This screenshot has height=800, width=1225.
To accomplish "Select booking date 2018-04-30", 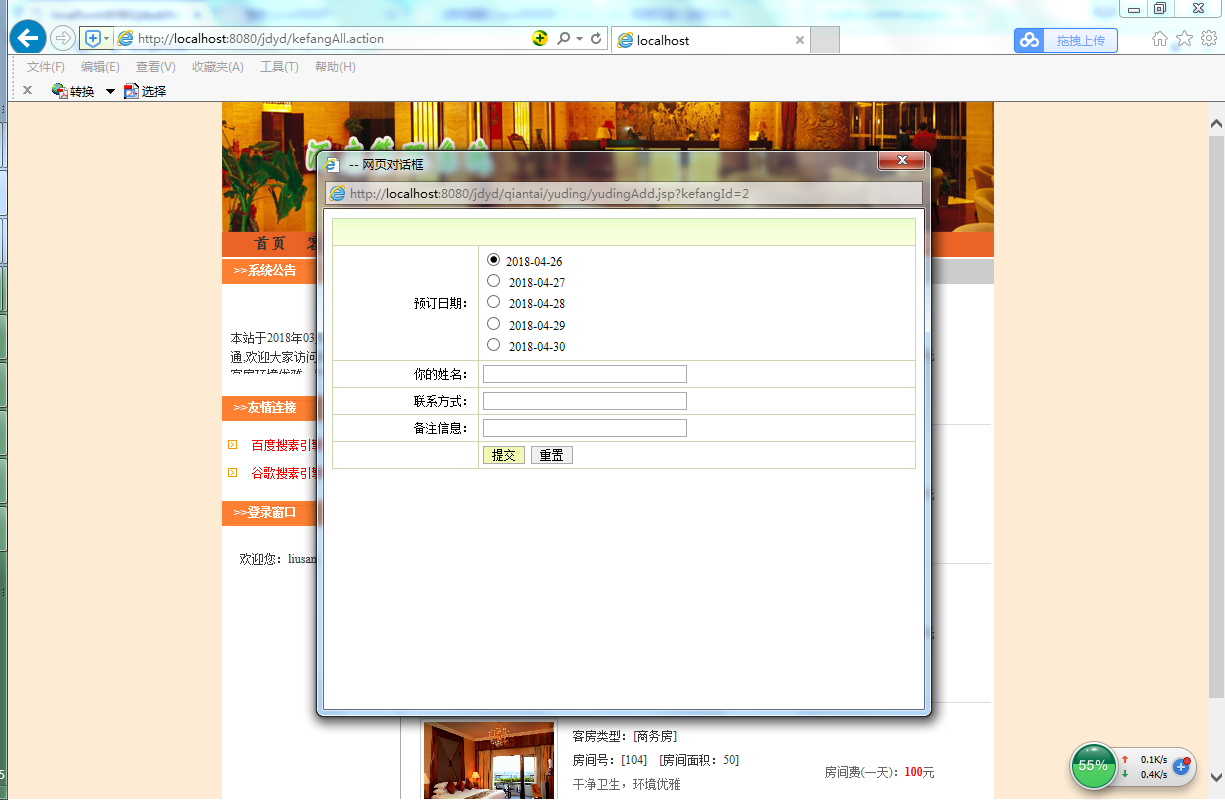I will pyautogui.click(x=493, y=344).
